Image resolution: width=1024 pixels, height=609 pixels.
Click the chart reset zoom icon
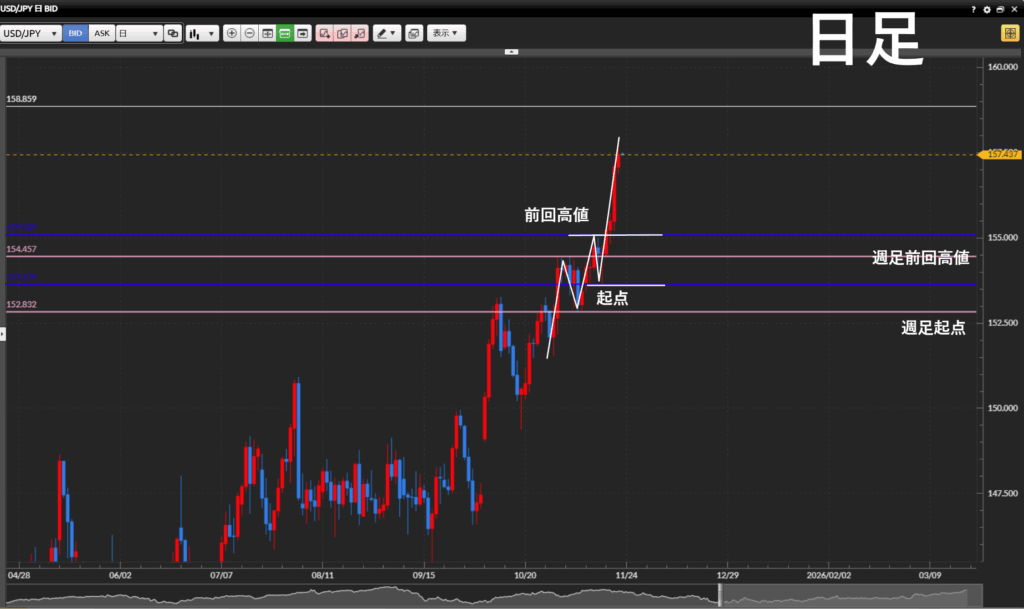click(267, 33)
